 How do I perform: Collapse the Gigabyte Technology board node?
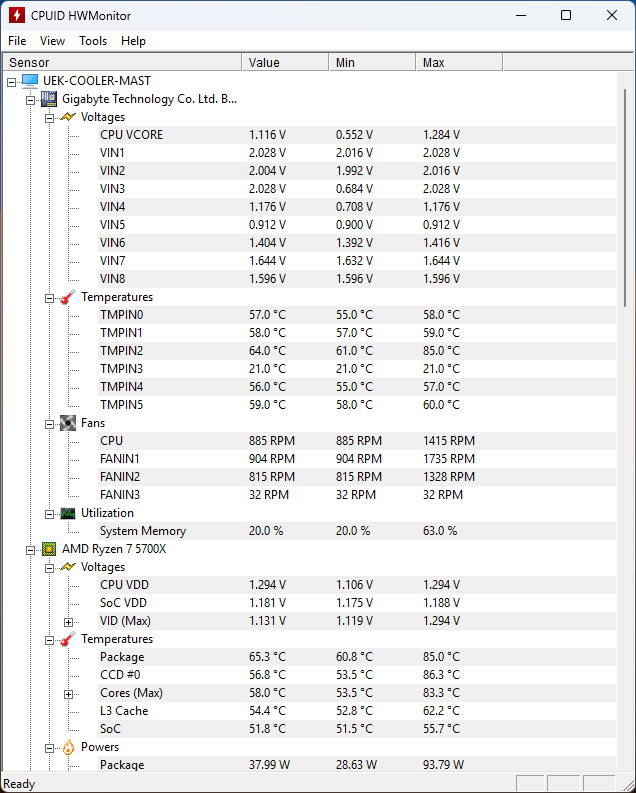pos(30,100)
